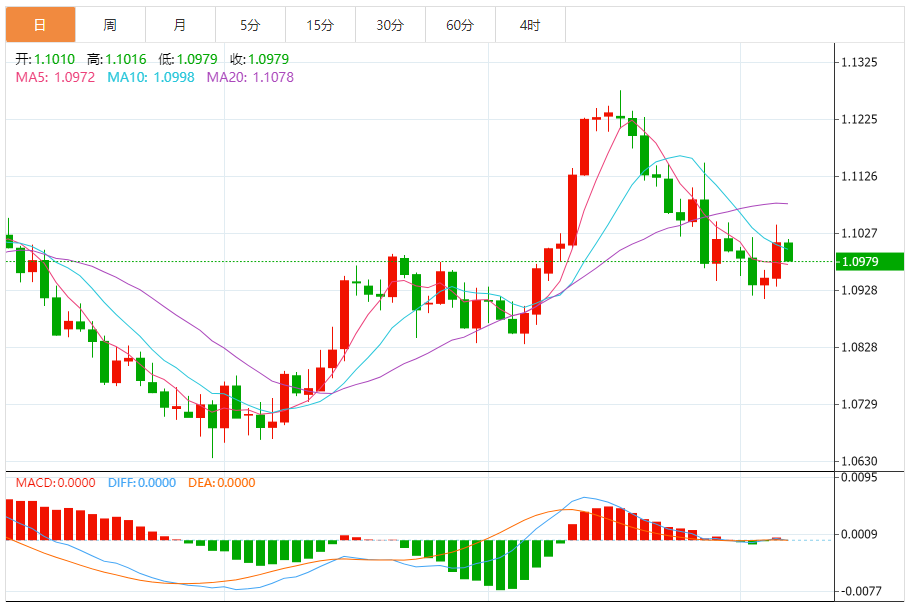Click the DIFF:0.0000 indicator label
This screenshot has height=602, width=913.
click(142, 483)
